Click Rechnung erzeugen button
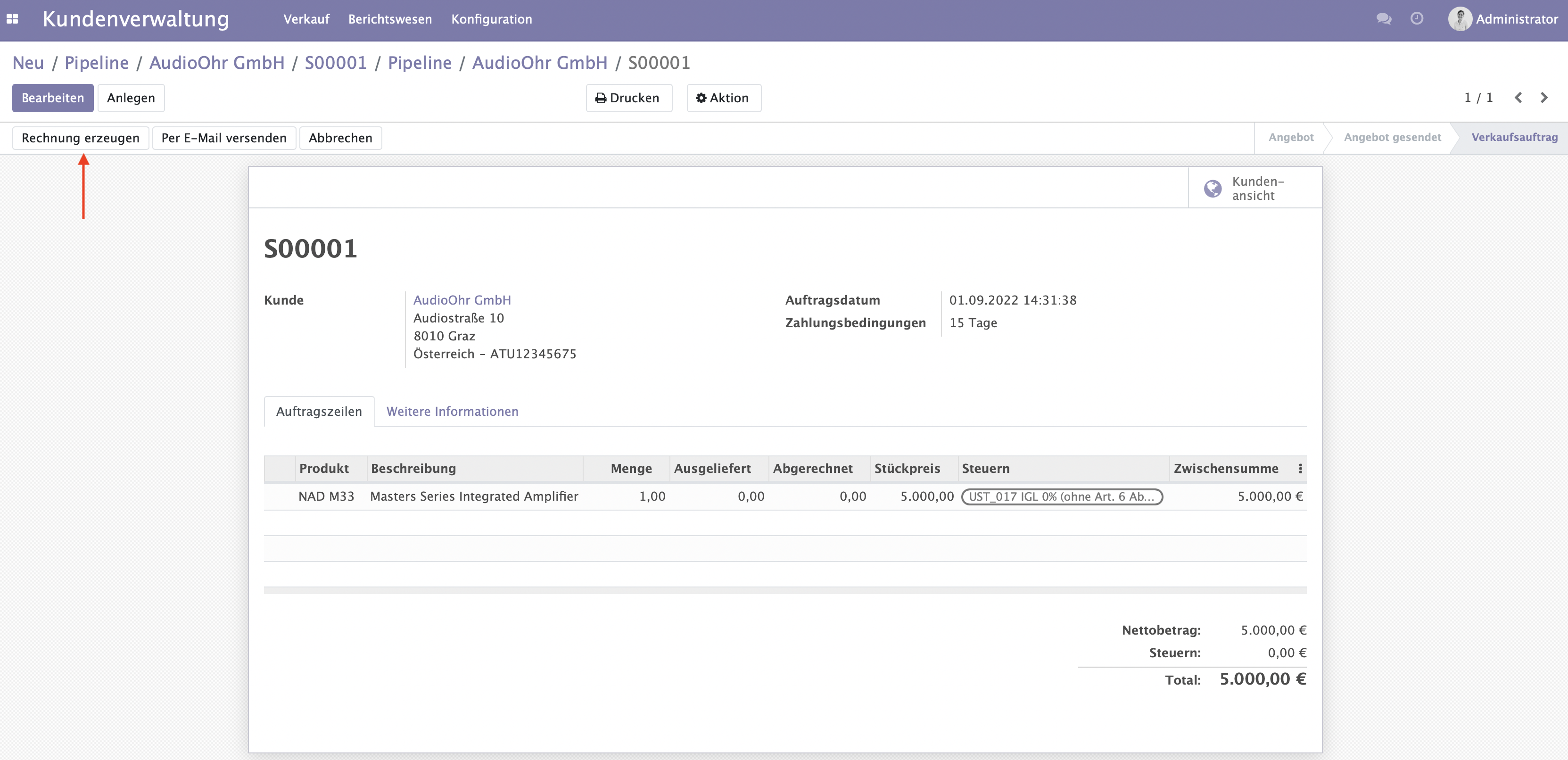Screen dimensions: 1568x760 click(x=80, y=138)
